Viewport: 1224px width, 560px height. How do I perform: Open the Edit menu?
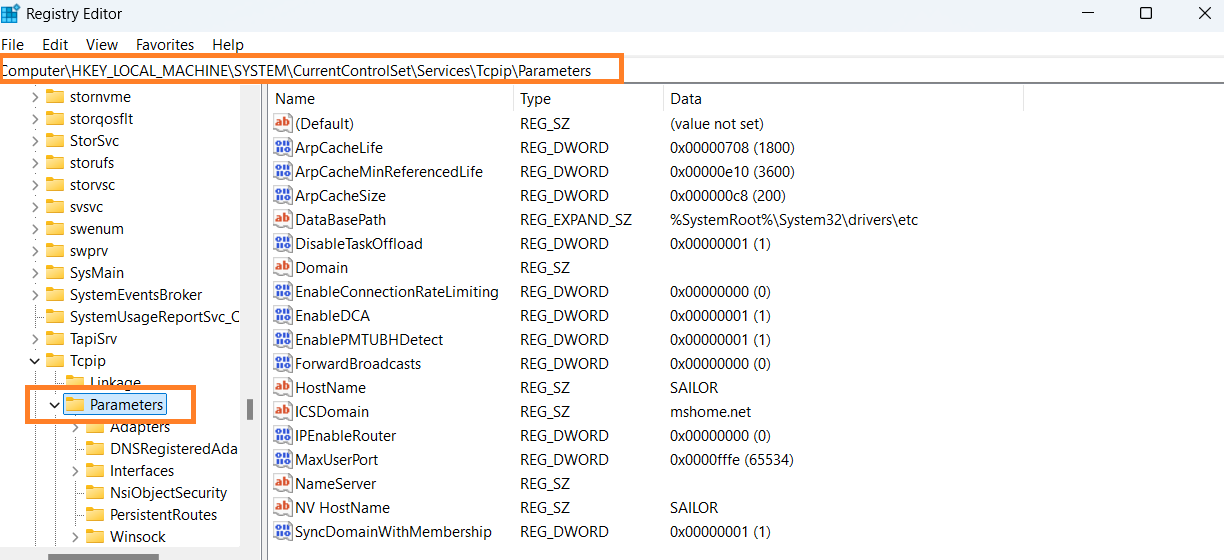[x=55, y=45]
